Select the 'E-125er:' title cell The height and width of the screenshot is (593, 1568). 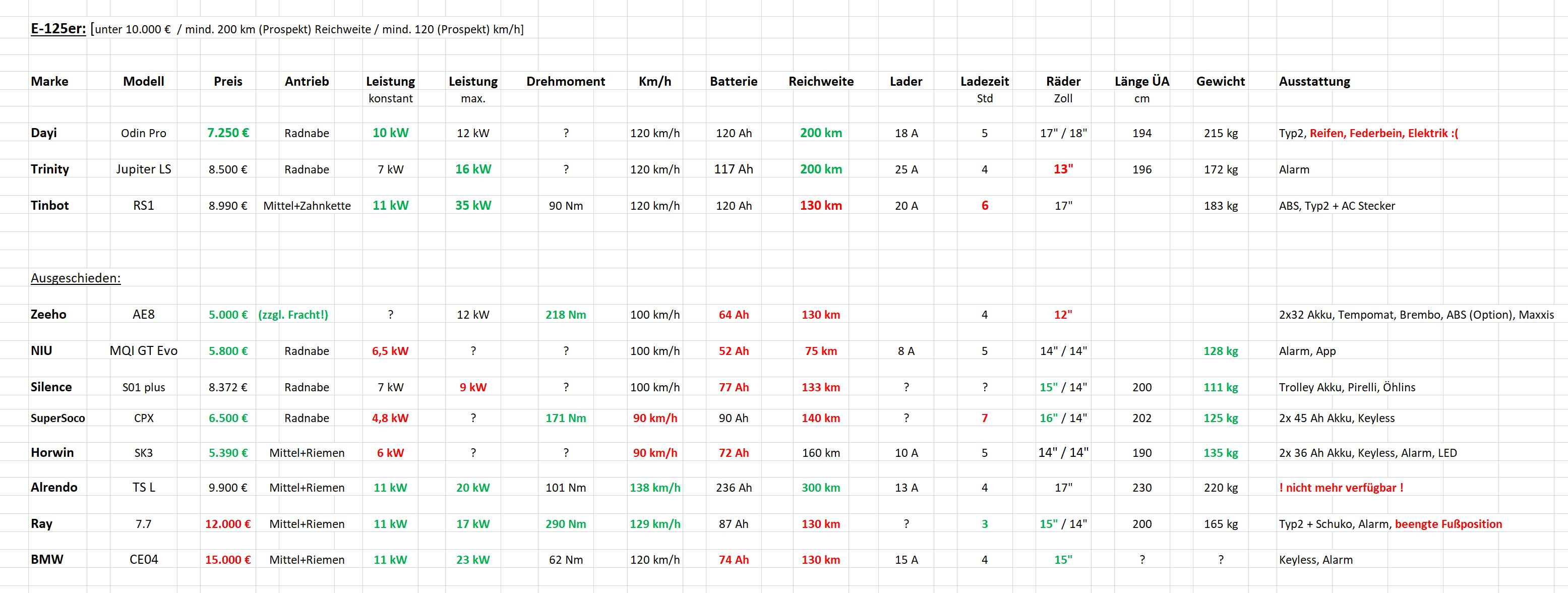click(58, 29)
